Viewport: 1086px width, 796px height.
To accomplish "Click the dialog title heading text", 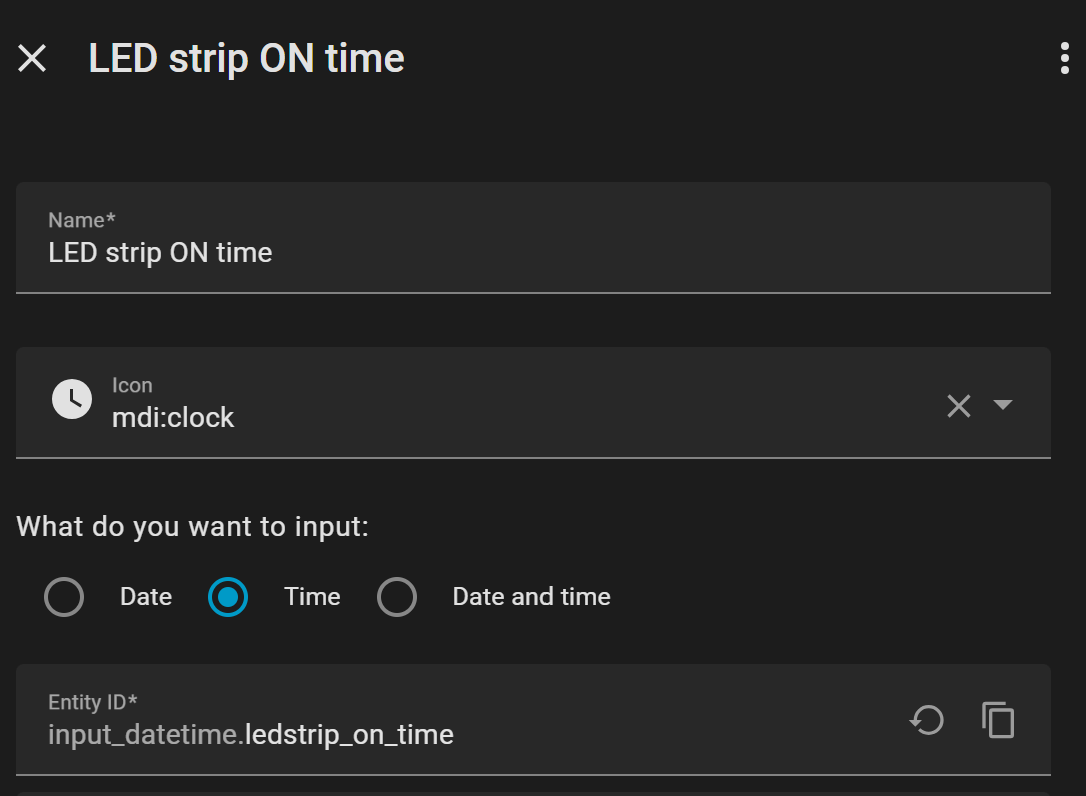I will (x=246, y=59).
